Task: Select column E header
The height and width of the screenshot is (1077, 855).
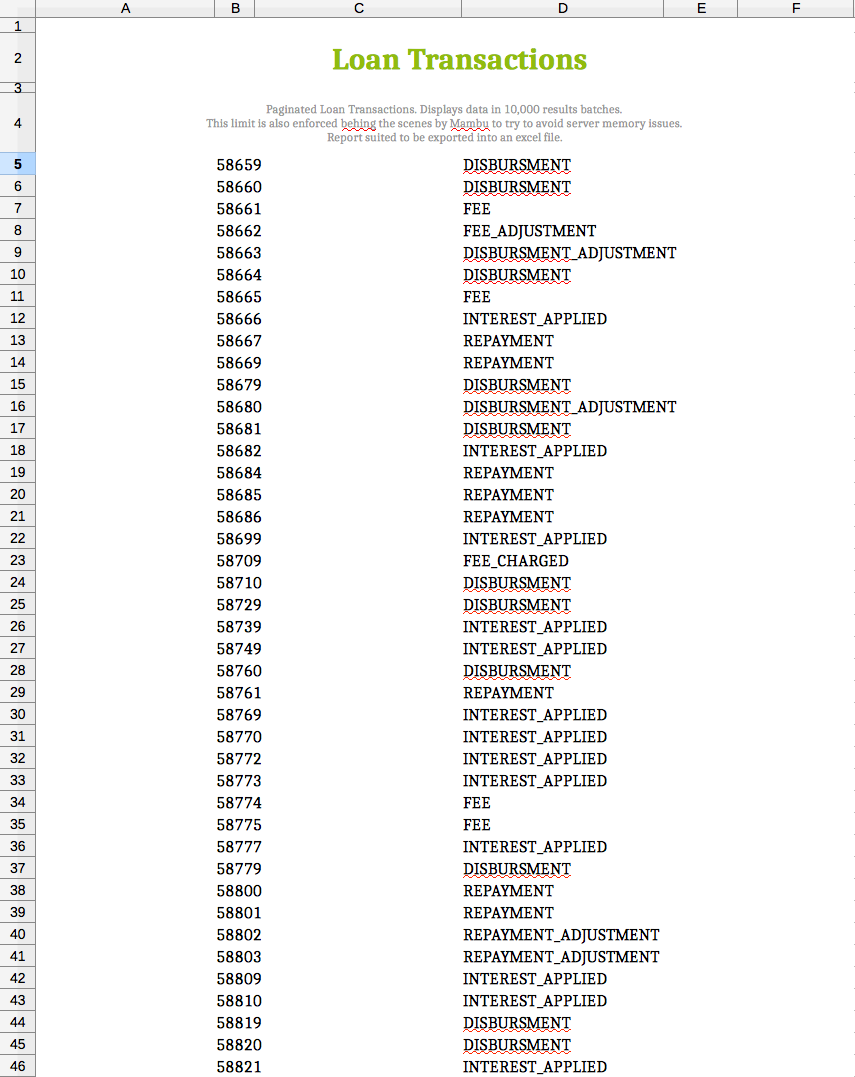Action: 700,8
